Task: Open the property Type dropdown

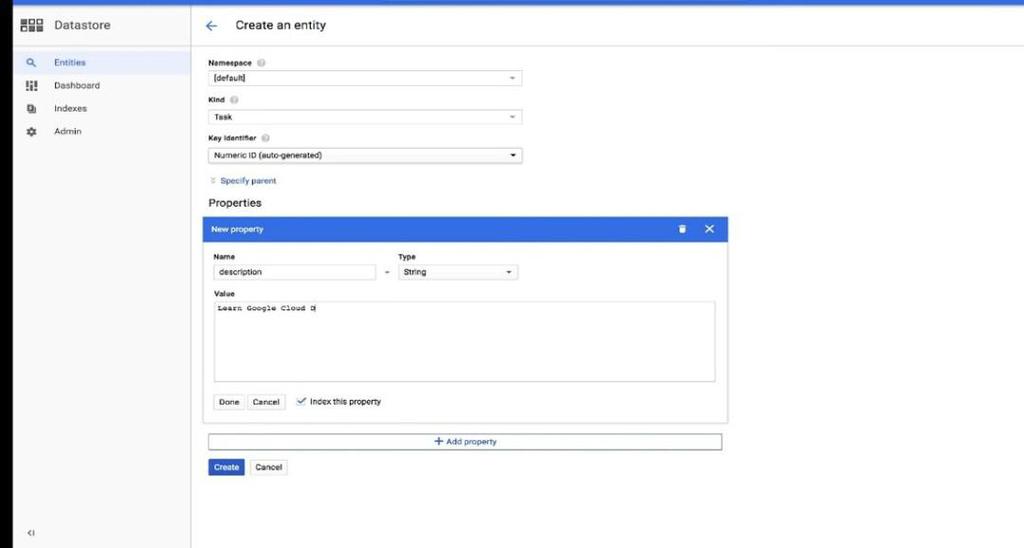Action: pos(458,272)
